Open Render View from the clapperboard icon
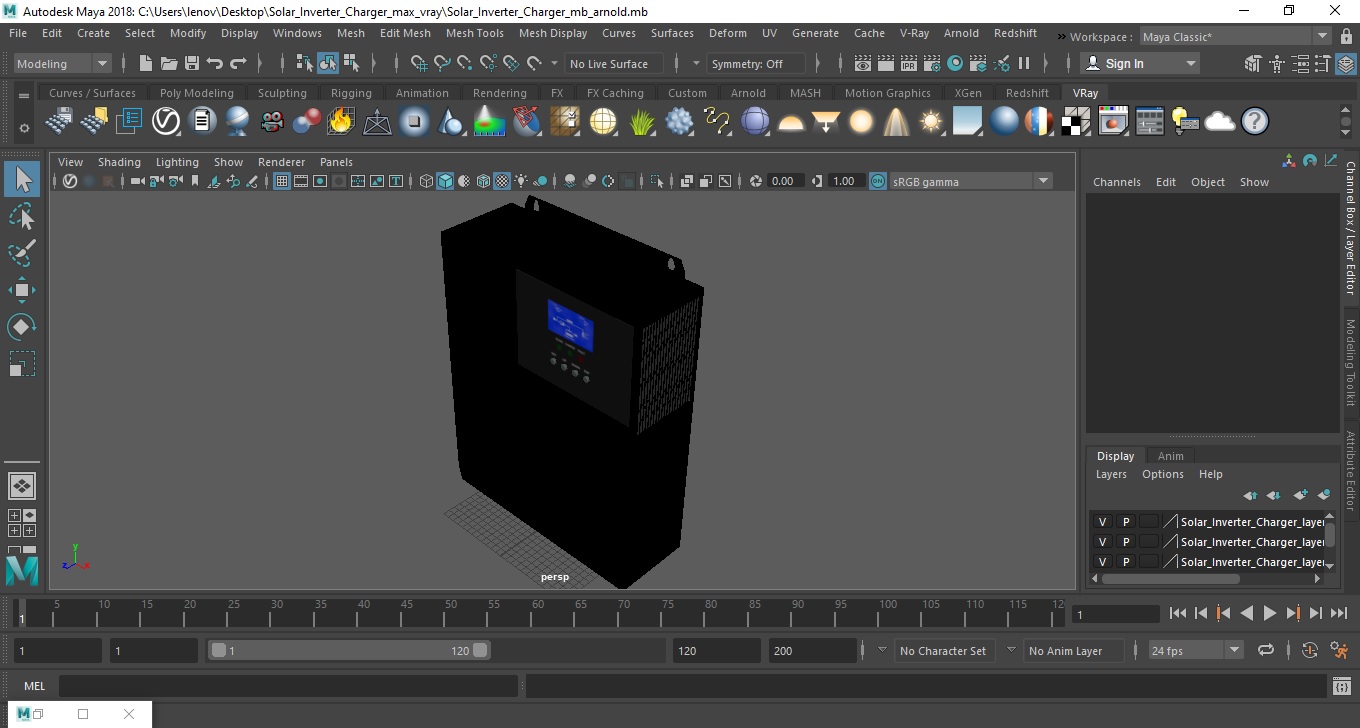 [863, 63]
